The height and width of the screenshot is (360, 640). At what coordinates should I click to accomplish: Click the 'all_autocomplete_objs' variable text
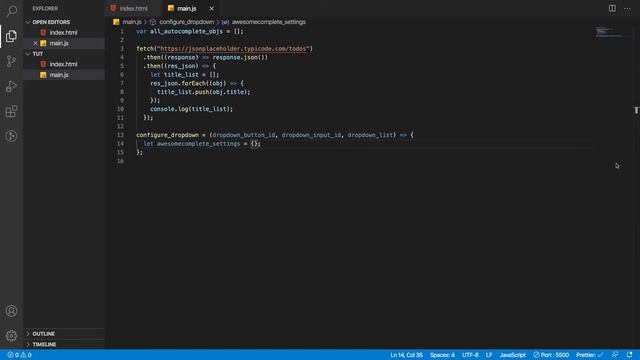186,31
